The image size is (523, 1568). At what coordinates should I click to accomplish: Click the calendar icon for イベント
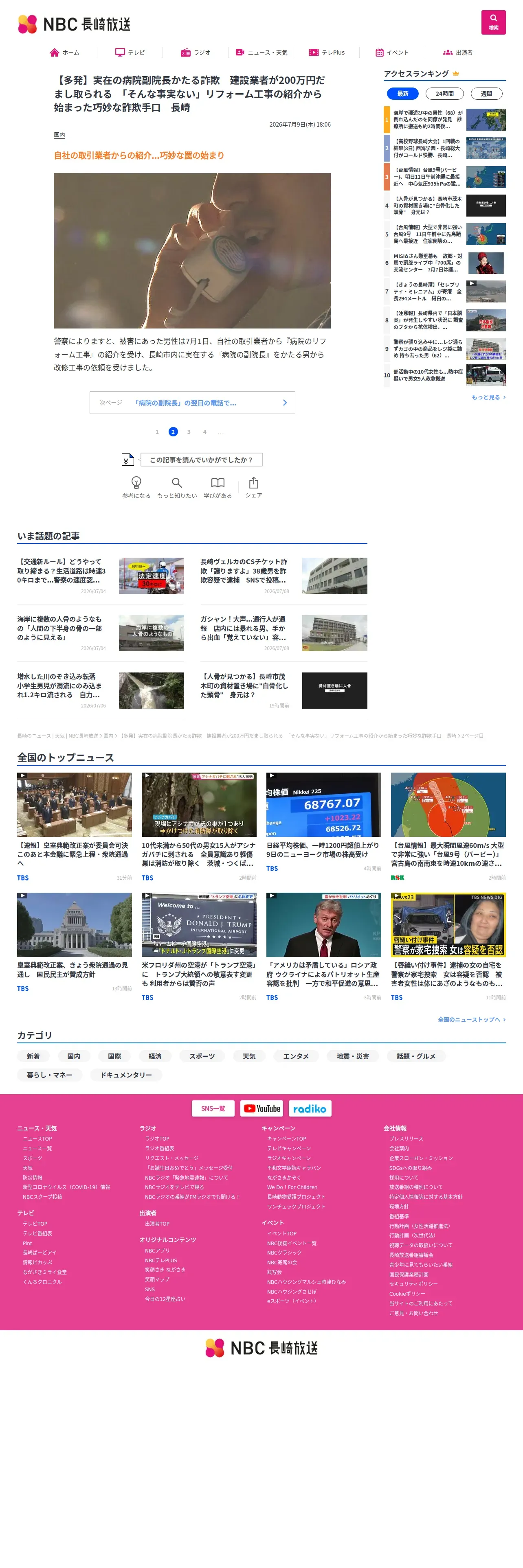click(x=379, y=53)
